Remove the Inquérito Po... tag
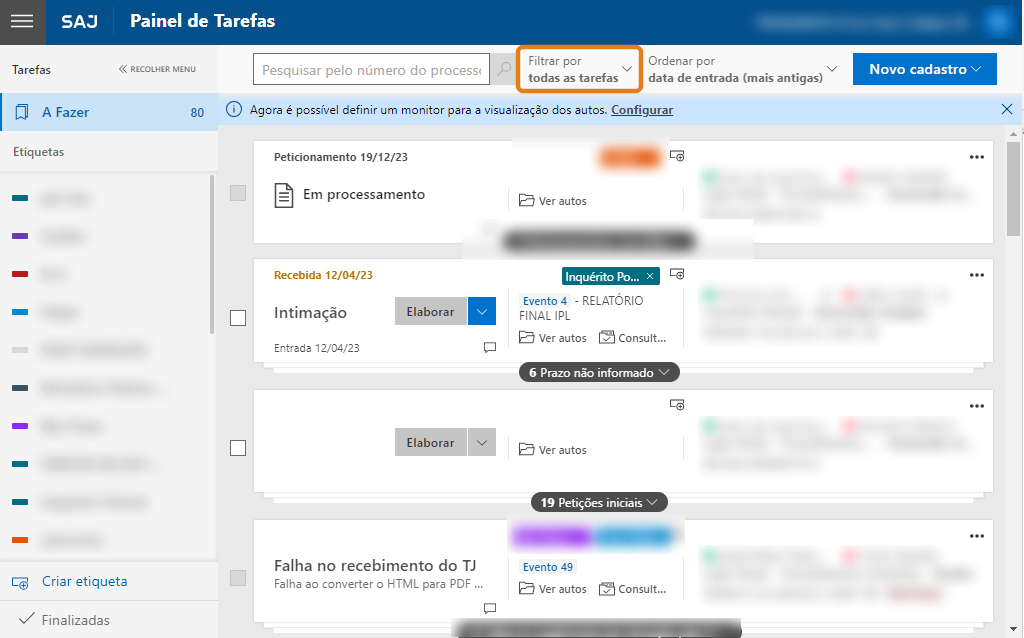Image resolution: width=1024 pixels, height=638 pixels. click(650, 277)
